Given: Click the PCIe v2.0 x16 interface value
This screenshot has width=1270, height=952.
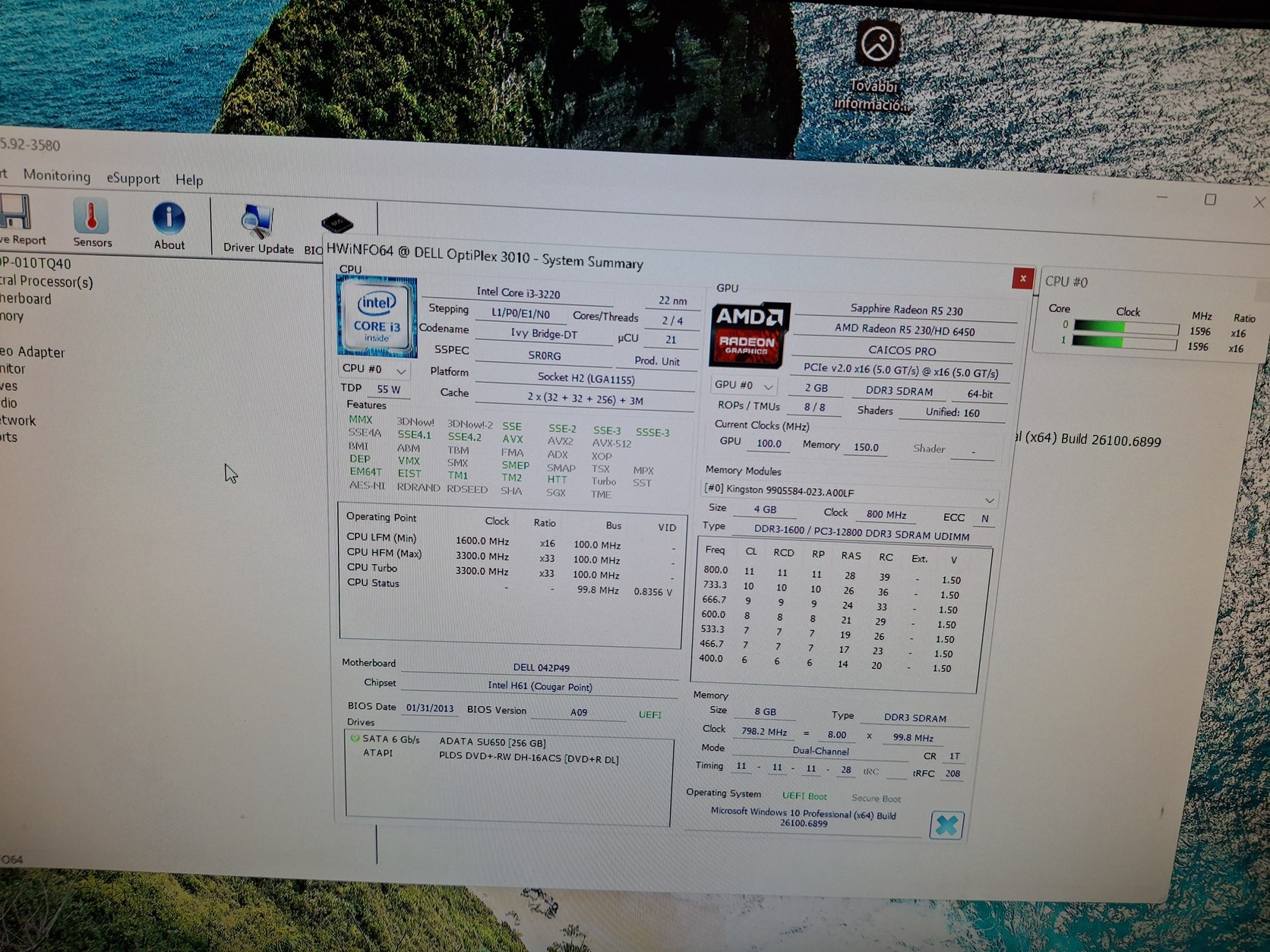Looking at the screenshot, I should 901,371.
